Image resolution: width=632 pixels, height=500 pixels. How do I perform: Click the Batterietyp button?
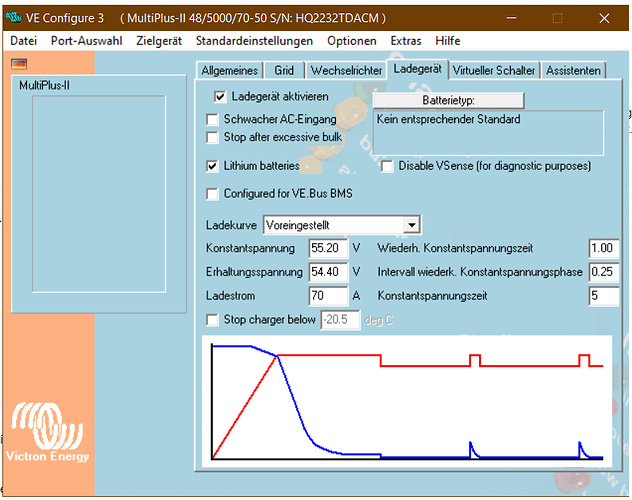click(x=448, y=100)
